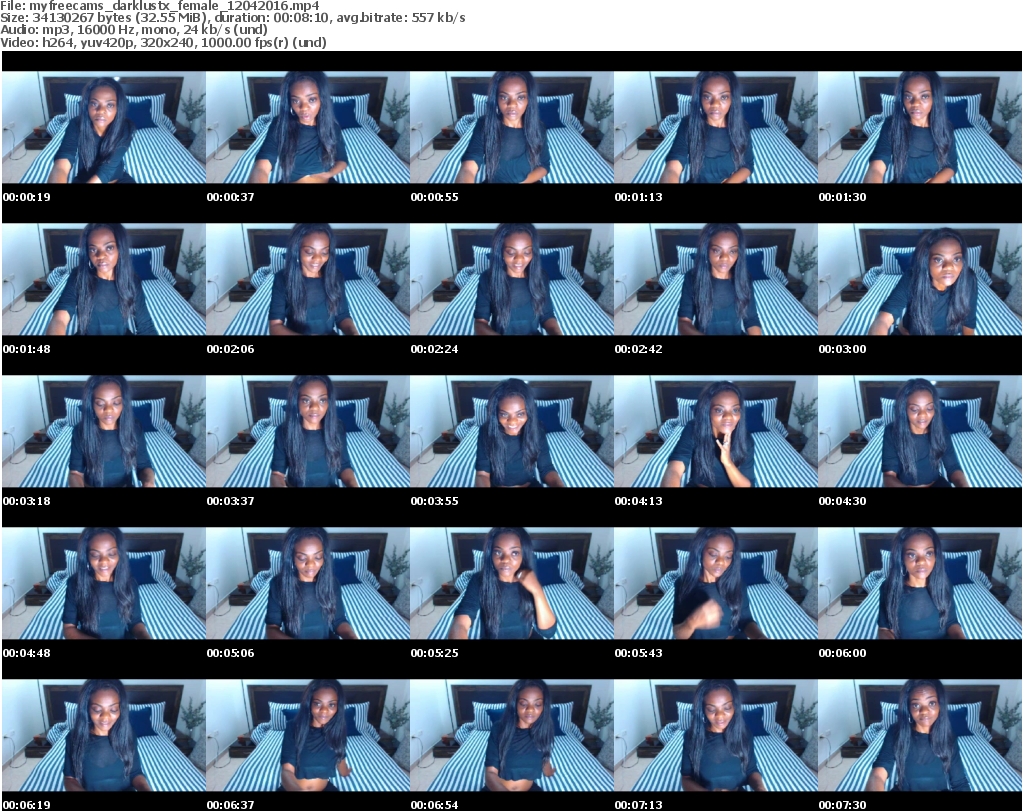Click the thumbnail at timestamp 00:03:18
The width and height of the screenshot is (1024, 811).
104,432
